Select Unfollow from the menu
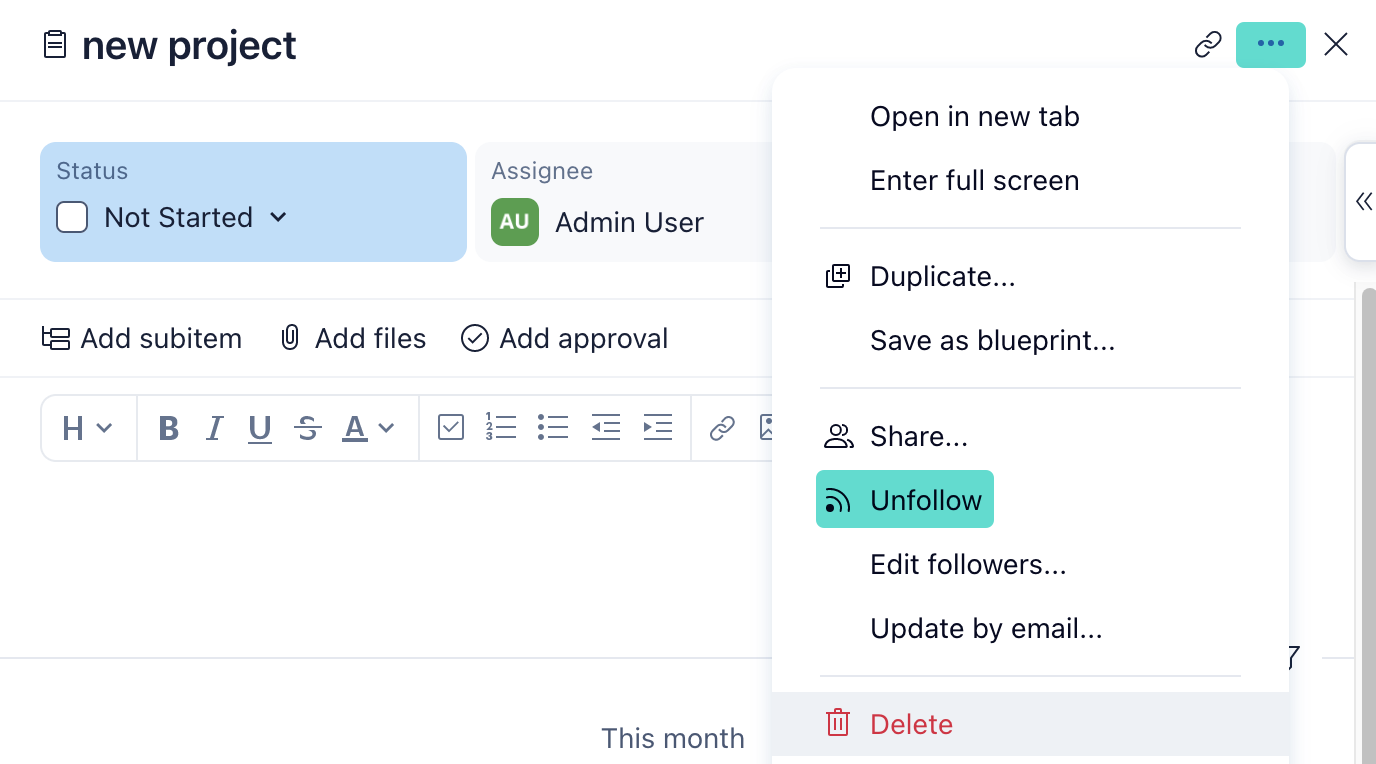 [904, 500]
